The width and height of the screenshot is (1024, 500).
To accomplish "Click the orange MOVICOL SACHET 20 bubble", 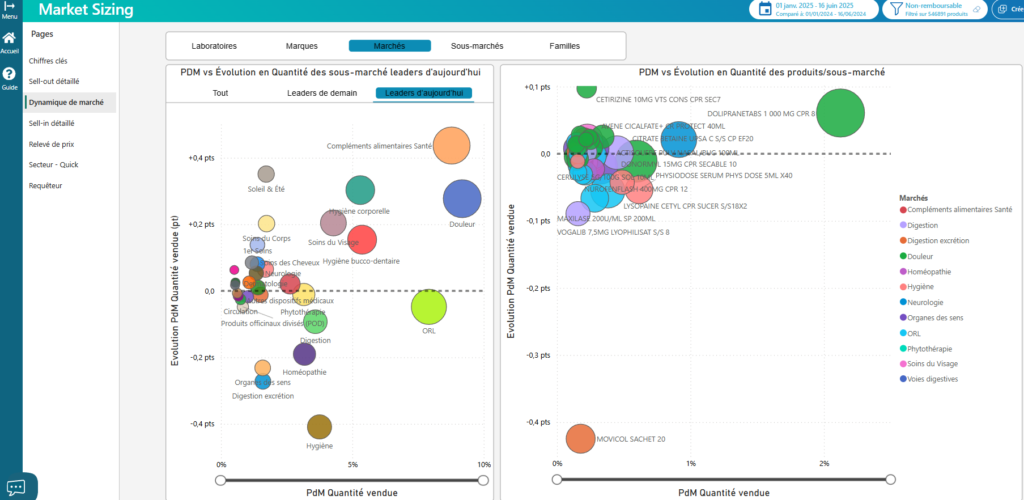I will point(580,439).
